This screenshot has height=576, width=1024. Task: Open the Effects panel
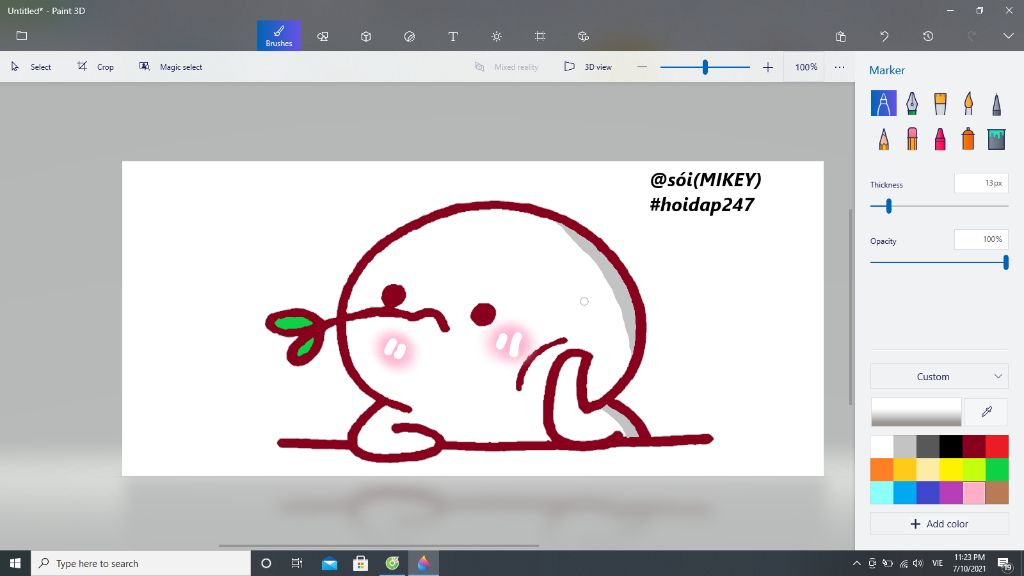tap(495, 35)
